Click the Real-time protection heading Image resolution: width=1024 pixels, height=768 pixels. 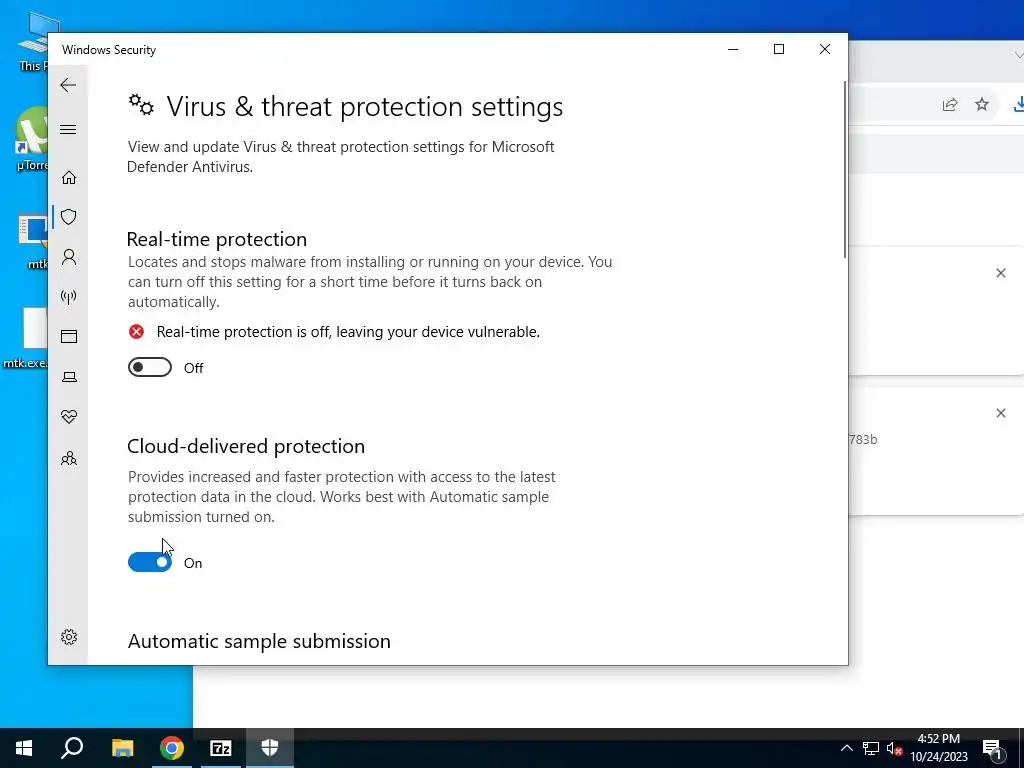(217, 239)
